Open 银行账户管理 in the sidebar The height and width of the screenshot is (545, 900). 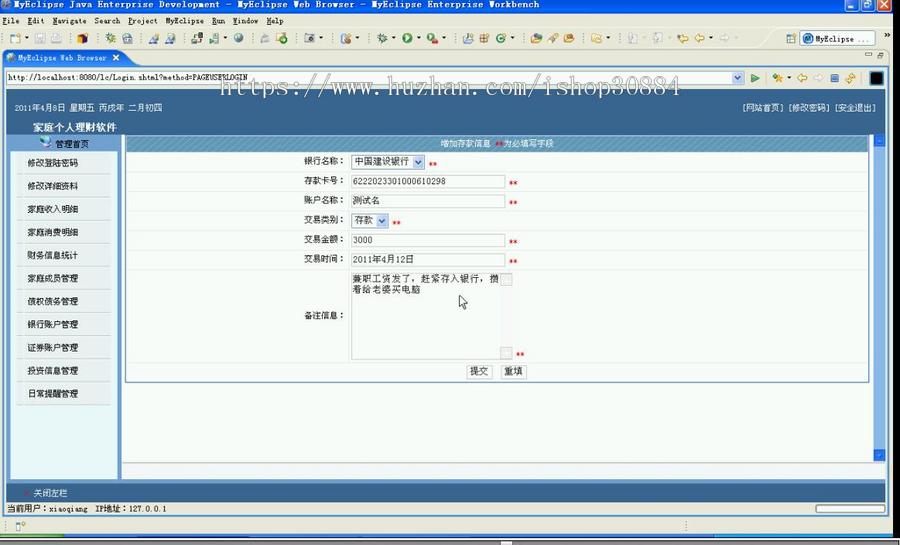[53, 324]
